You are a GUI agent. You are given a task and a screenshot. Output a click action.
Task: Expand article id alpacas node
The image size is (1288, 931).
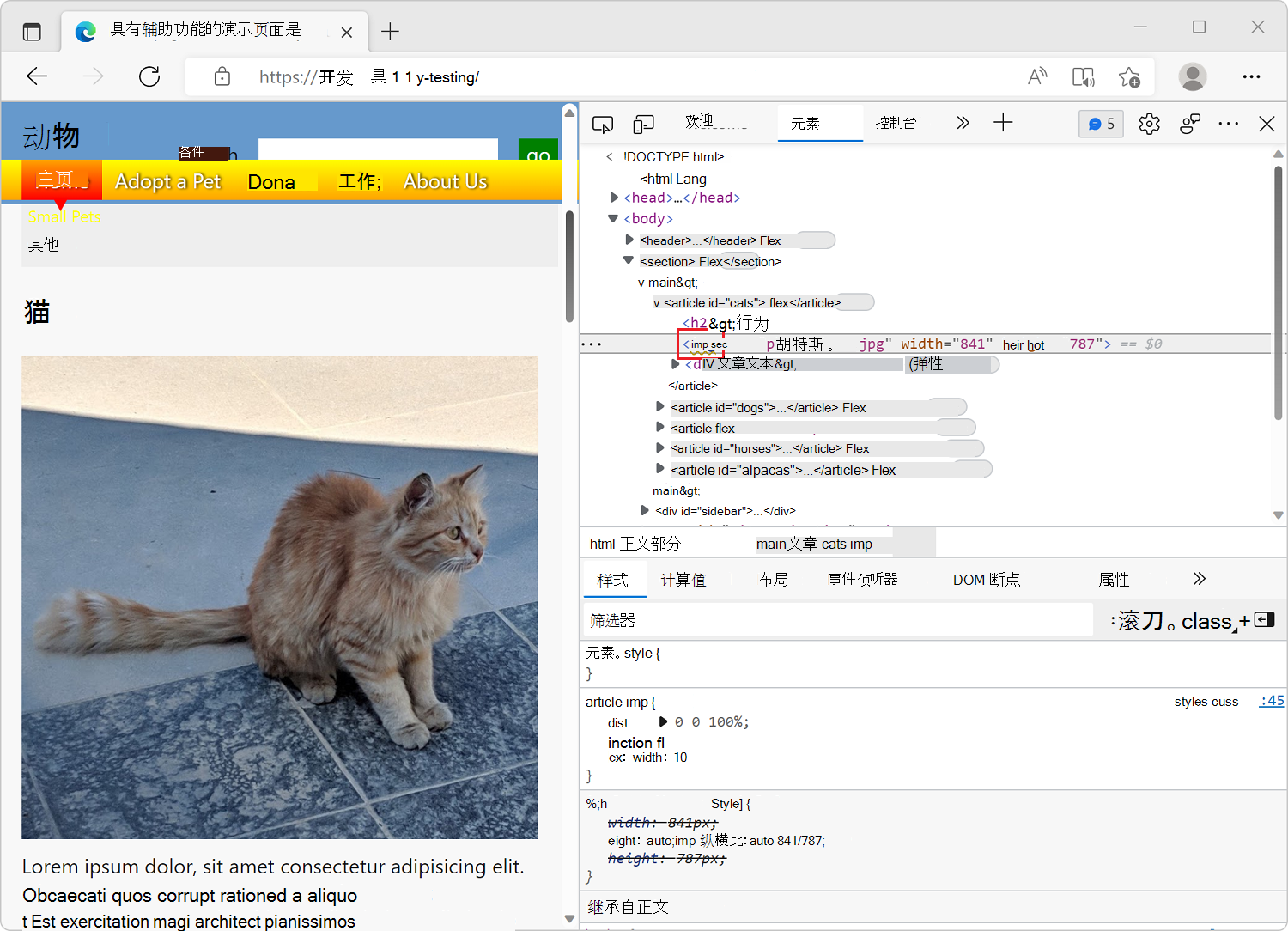pyautogui.click(x=659, y=469)
